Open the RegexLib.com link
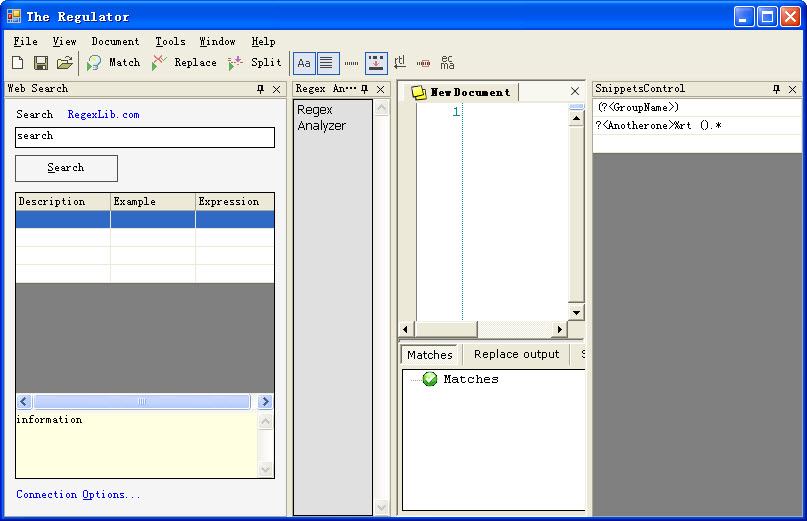This screenshot has height=521, width=807. coord(103,115)
